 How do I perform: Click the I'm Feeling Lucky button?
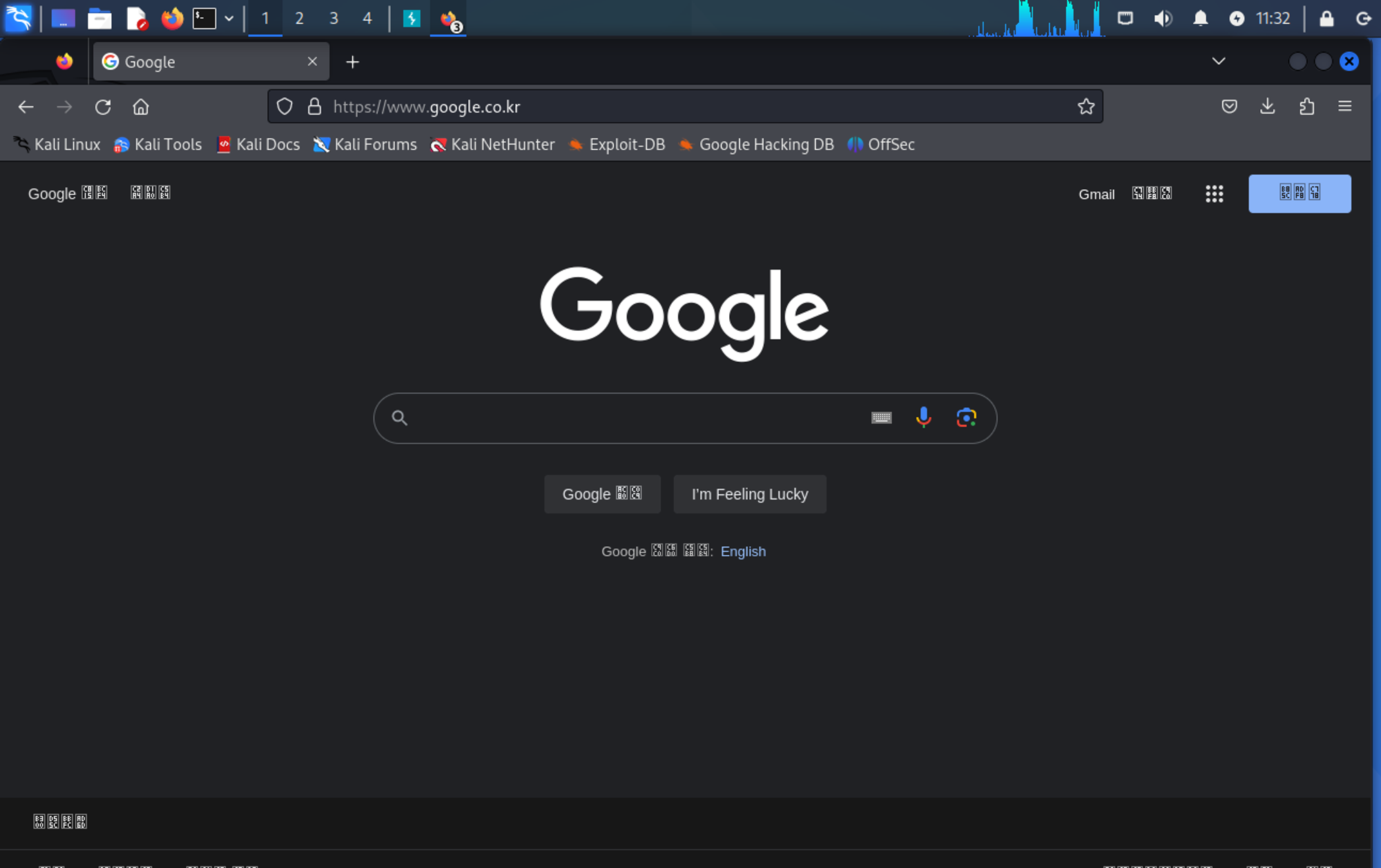click(750, 494)
